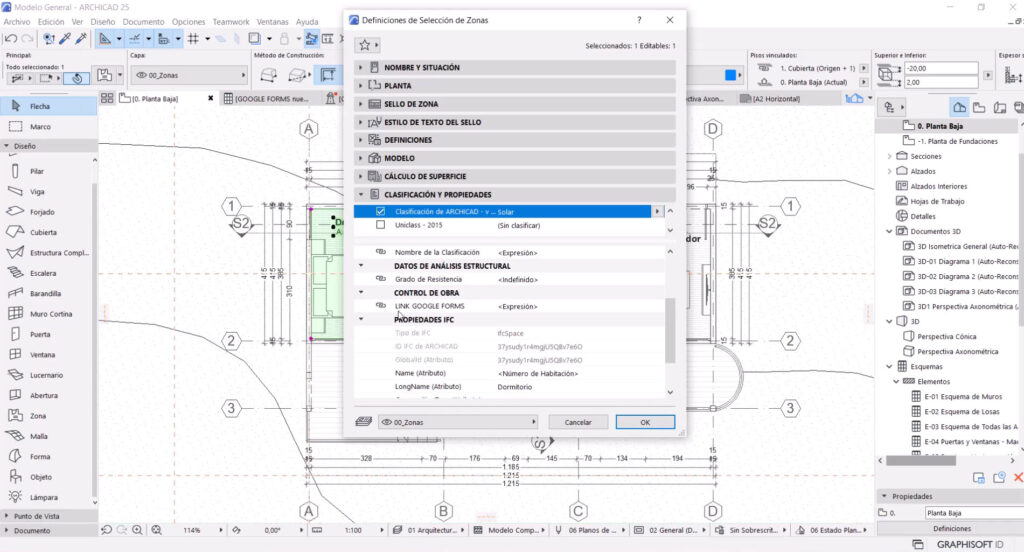The width and height of the screenshot is (1024, 552).
Task: Click the blue color swatch in info box
Action: tap(733, 75)
